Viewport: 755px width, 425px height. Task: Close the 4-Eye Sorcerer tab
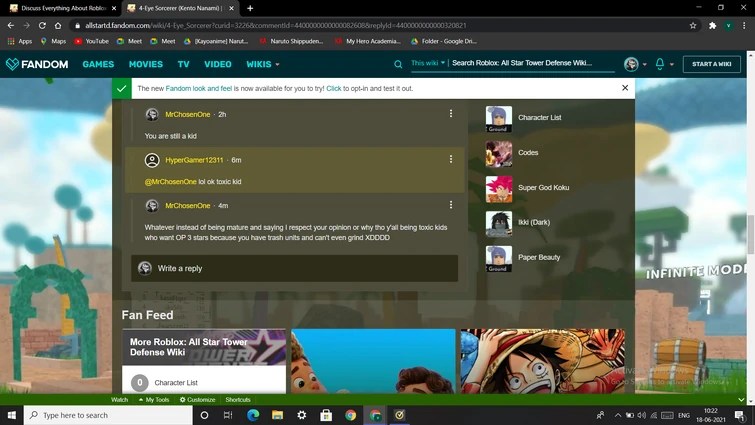click(x=232, y=8)
